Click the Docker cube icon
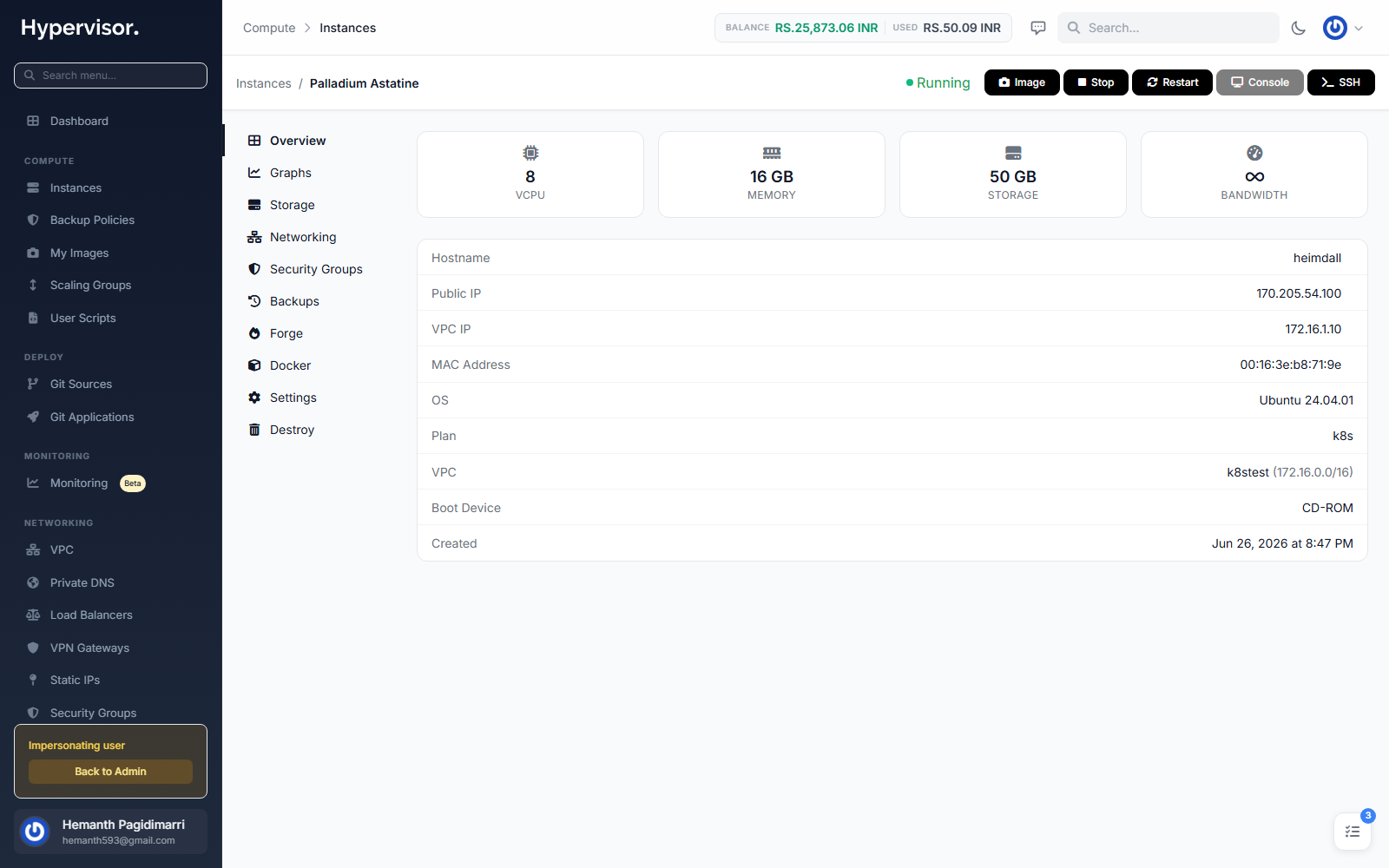 [x=254, y=365]
